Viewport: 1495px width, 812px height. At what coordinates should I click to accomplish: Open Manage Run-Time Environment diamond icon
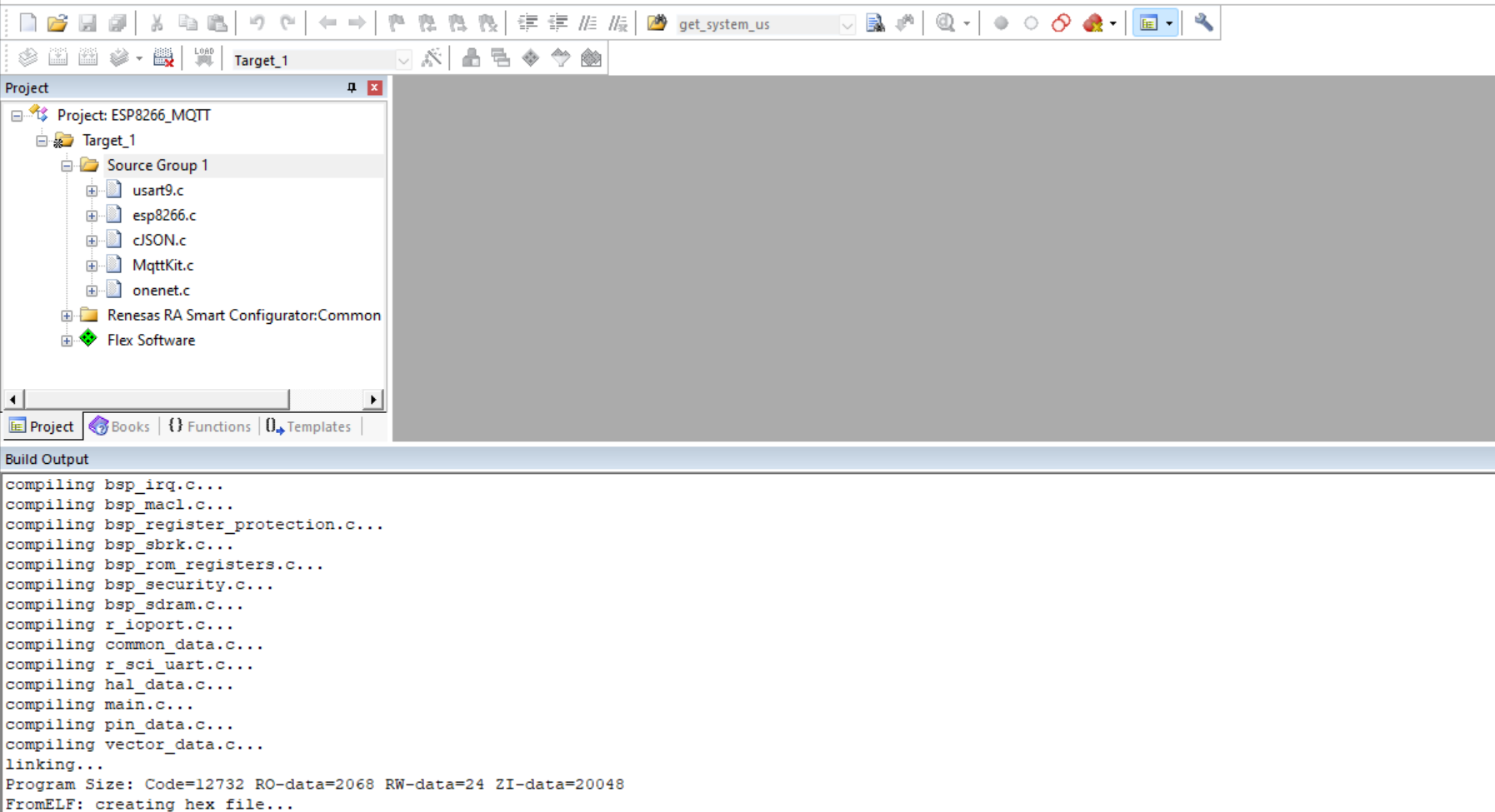tap(531, 57)
